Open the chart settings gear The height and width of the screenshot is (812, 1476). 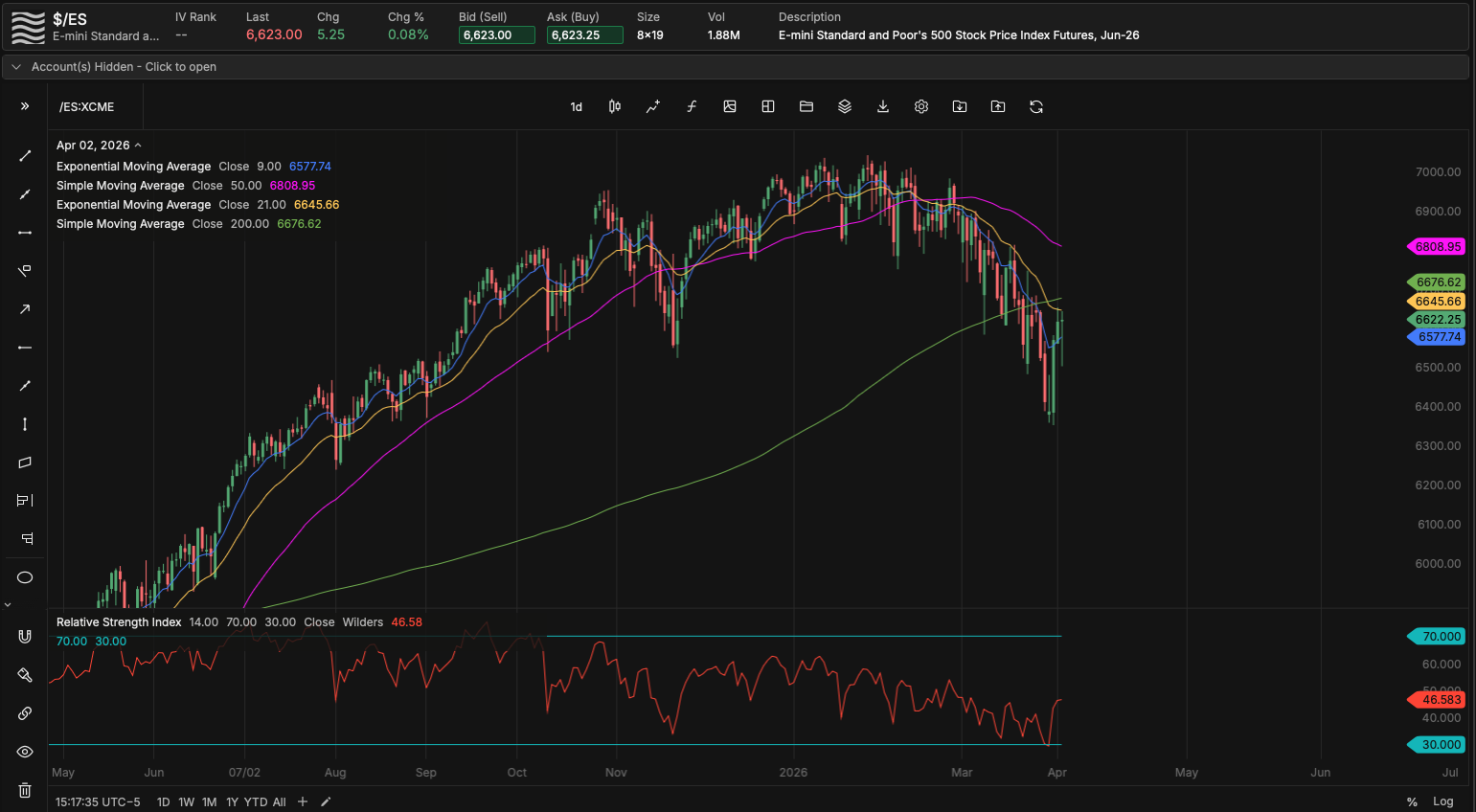pyautogui.click(x=920, y=106)
